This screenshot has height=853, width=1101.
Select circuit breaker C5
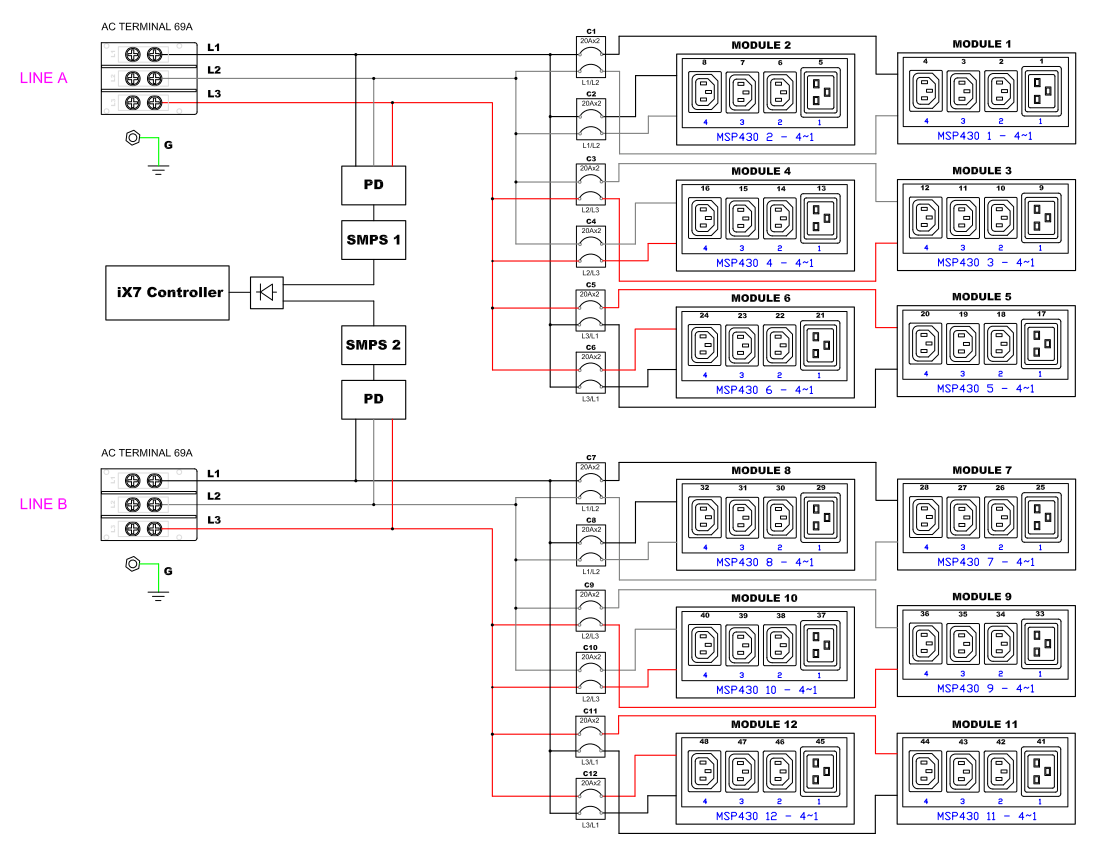click(x=591, y=311)
